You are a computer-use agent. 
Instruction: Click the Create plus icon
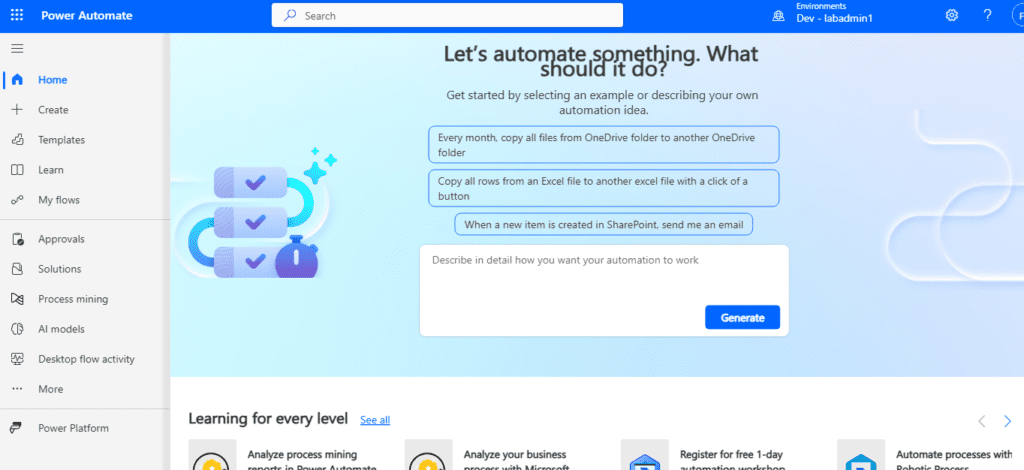[x=18, y=110]
